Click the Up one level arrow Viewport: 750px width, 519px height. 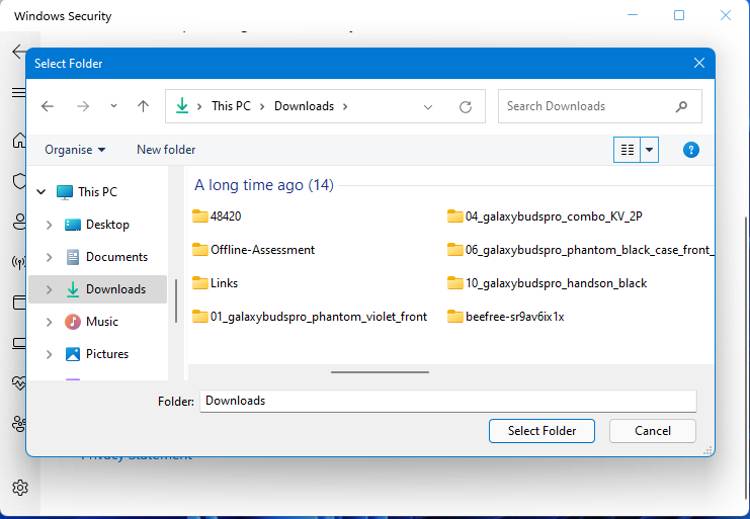pyautogui.click(x=143, y=106)
